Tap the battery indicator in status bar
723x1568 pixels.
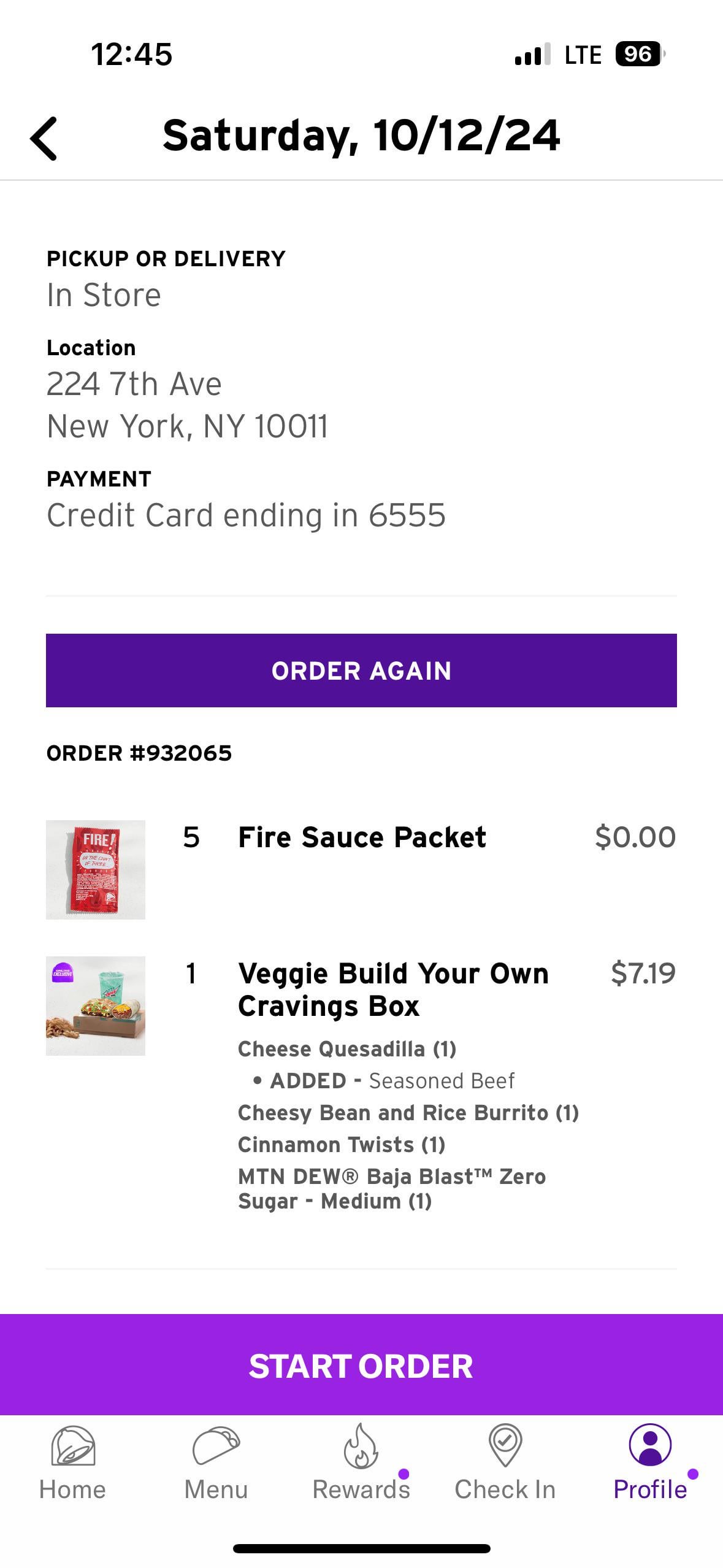[x=639, y=55]
